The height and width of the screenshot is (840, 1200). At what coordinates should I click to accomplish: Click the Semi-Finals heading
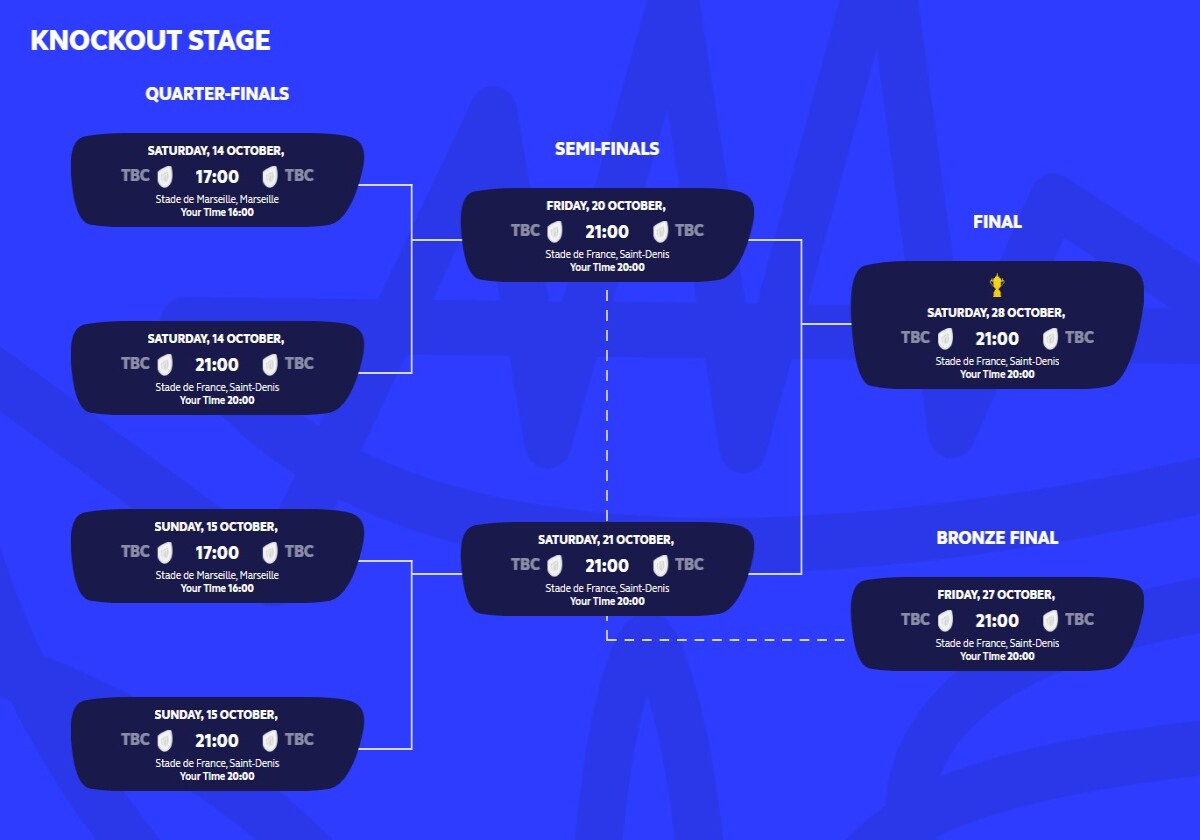pos(607,149)
